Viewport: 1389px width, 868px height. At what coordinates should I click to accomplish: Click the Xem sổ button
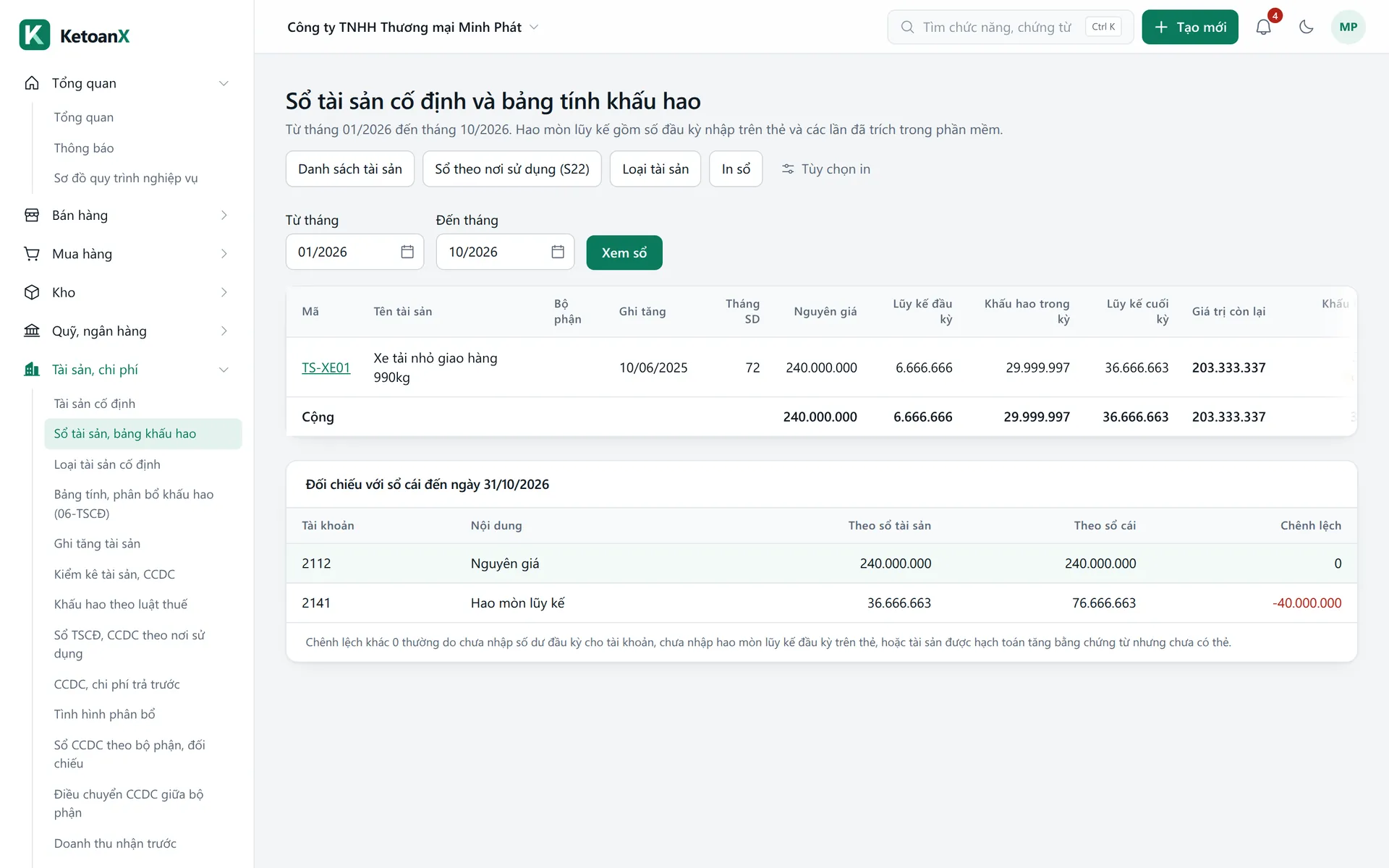[624, 252]
